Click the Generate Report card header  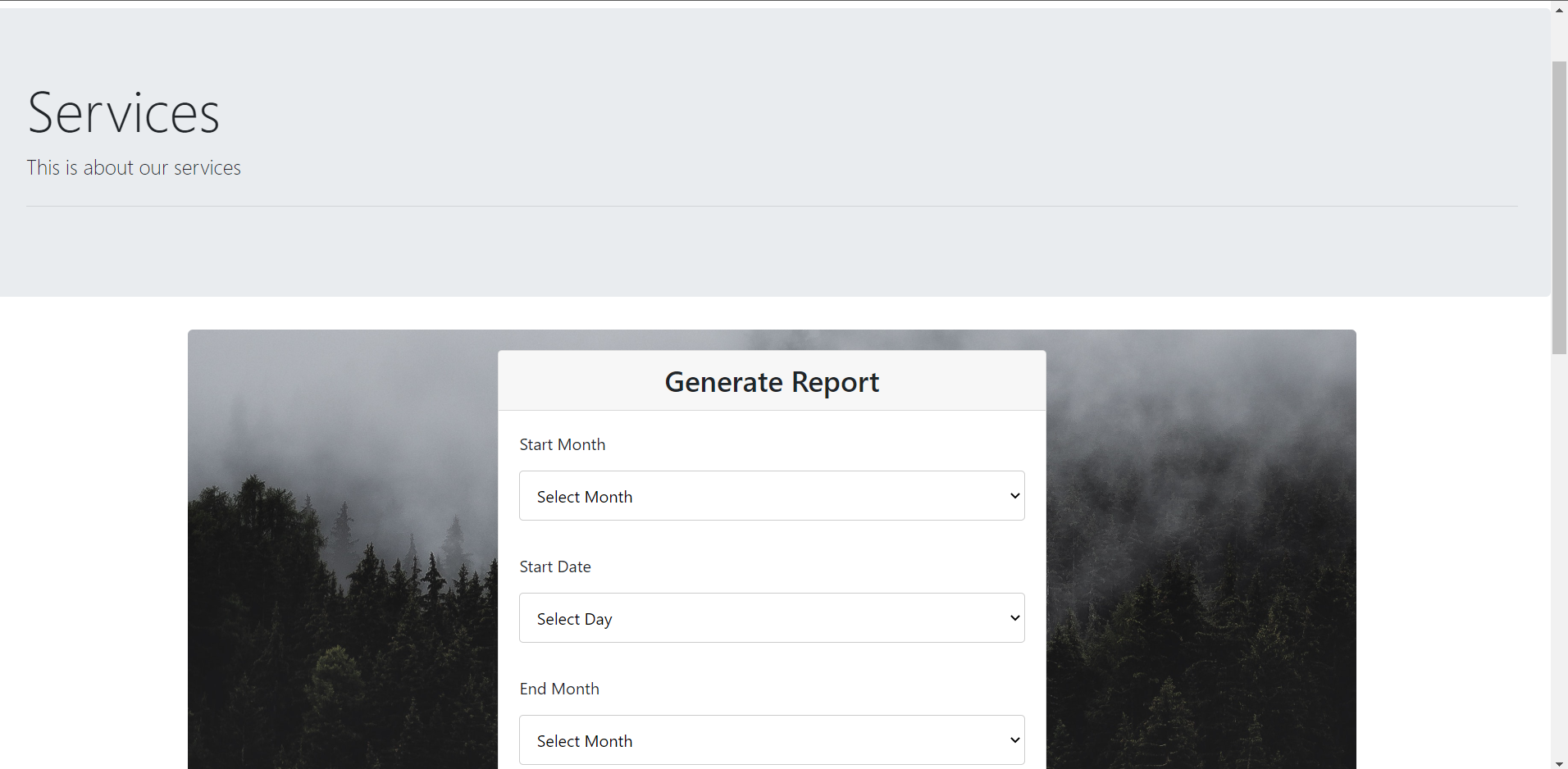tap(772, 381)
